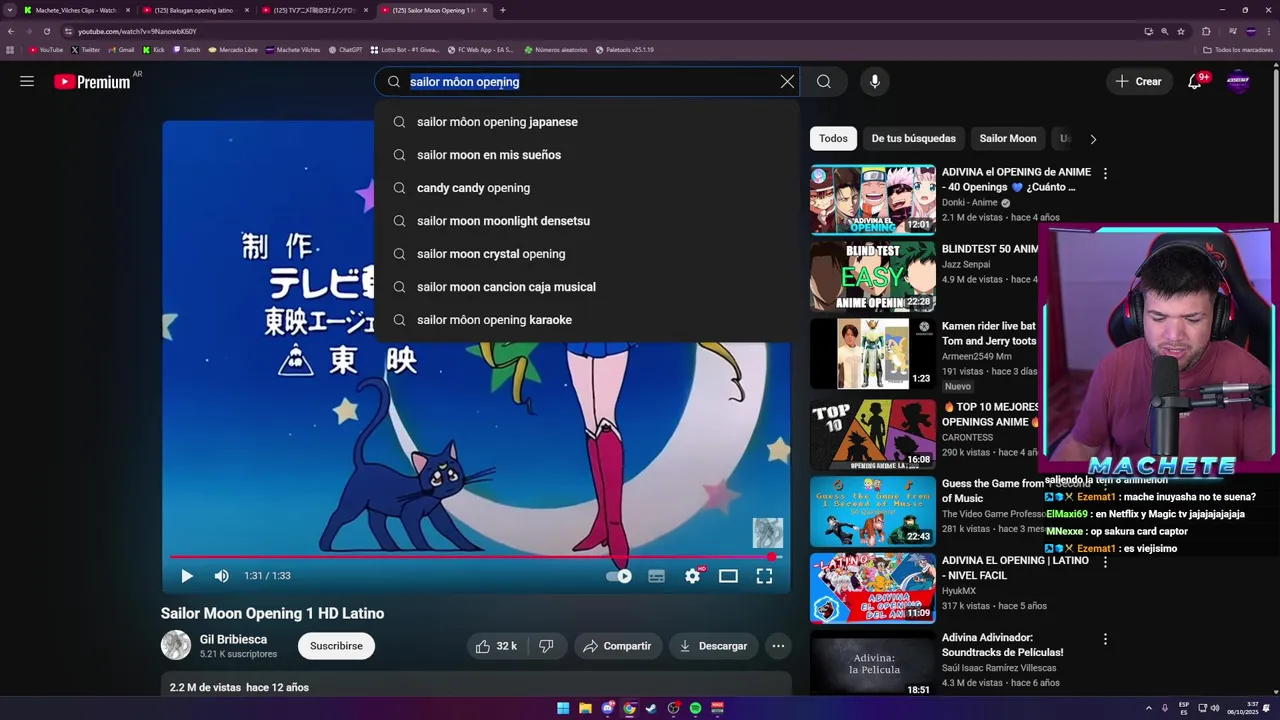The height and width of the screenshot is (720, 1280).
Task: Show more filter chips with right arrow
Action: click(1093, 140)
